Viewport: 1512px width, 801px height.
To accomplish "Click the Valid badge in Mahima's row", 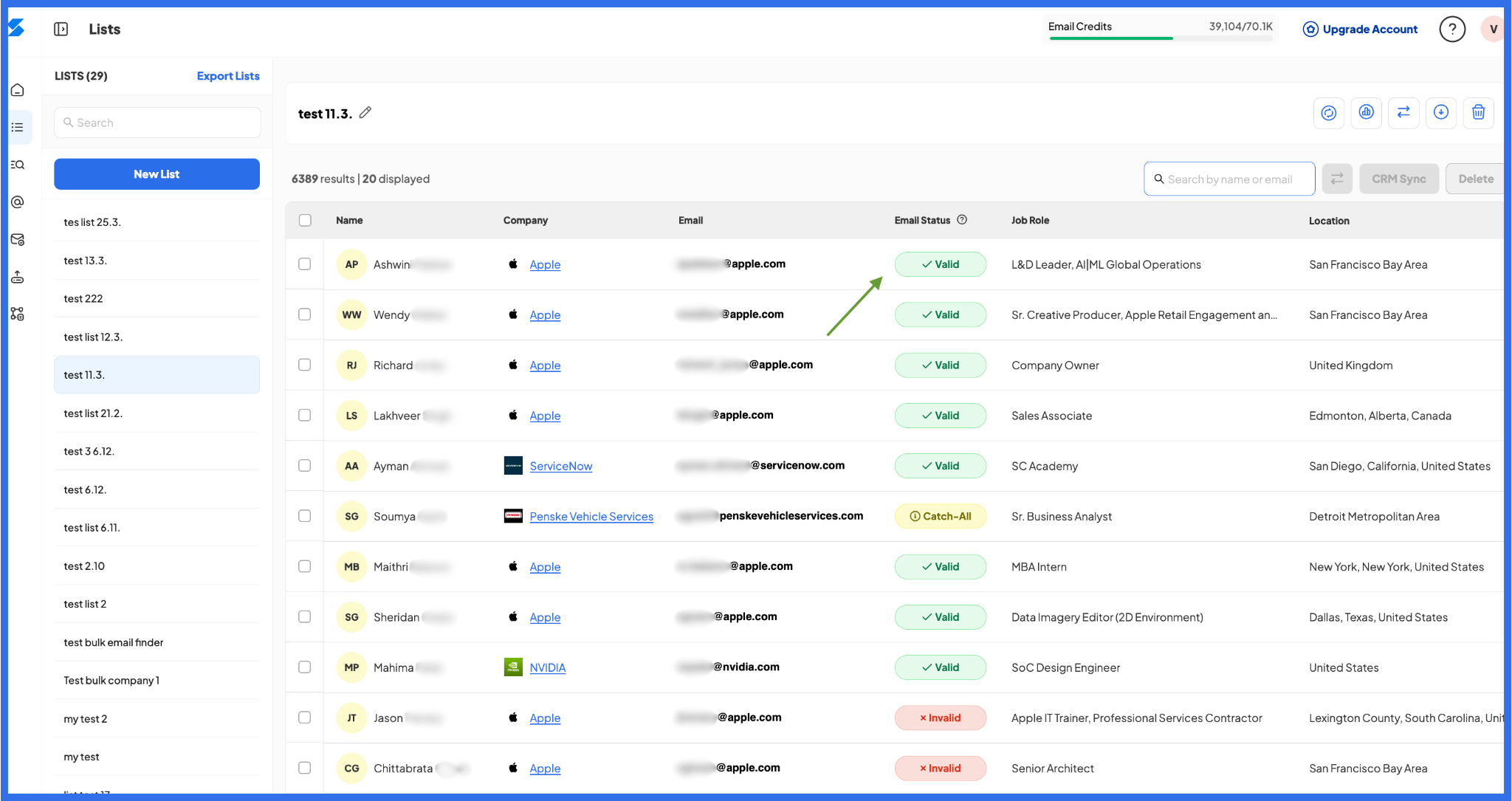I will [940, 667].
